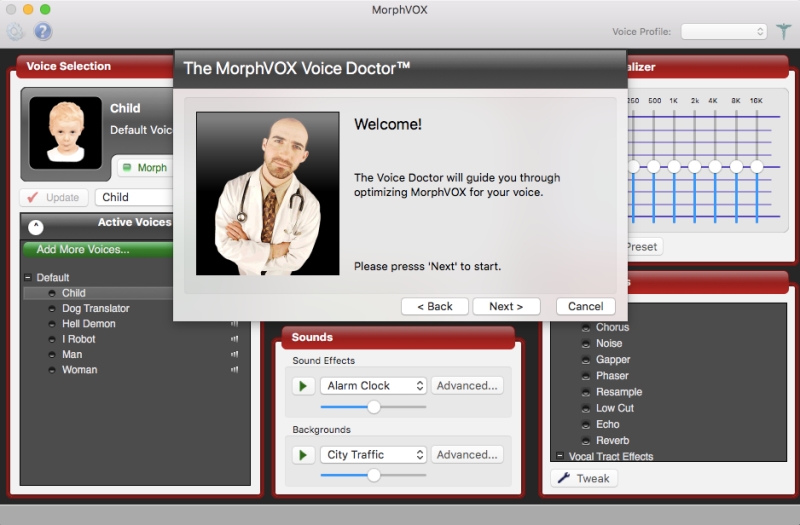
Task: Click the Tweak button with wrench
Action: (x=584, y=479)
